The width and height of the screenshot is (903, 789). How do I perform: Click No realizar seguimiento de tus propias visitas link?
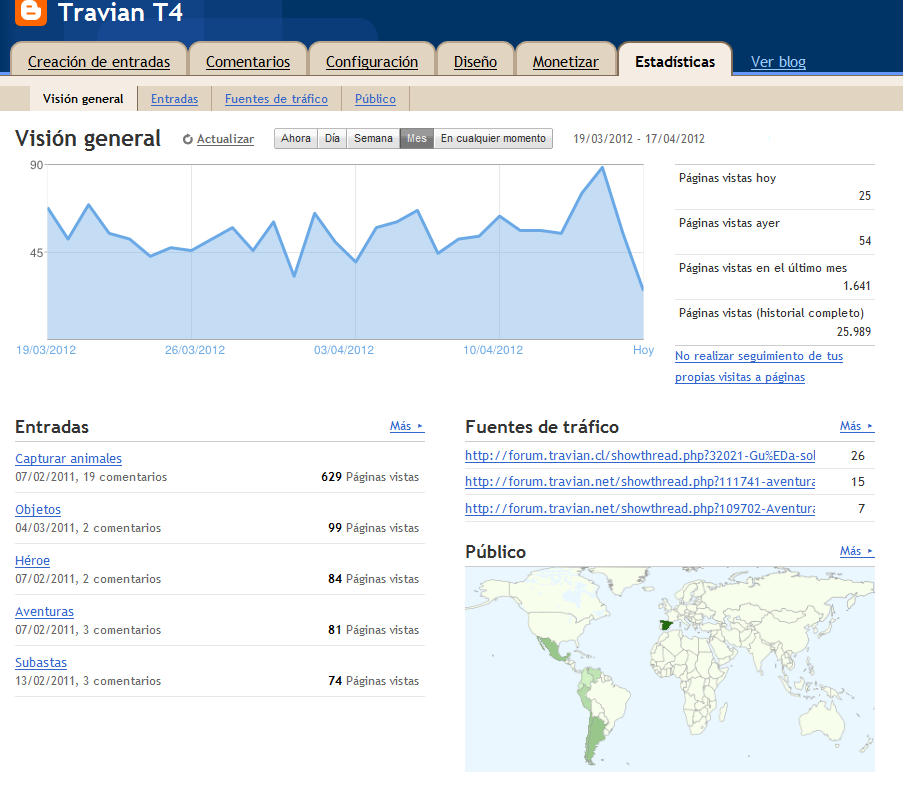758,366
